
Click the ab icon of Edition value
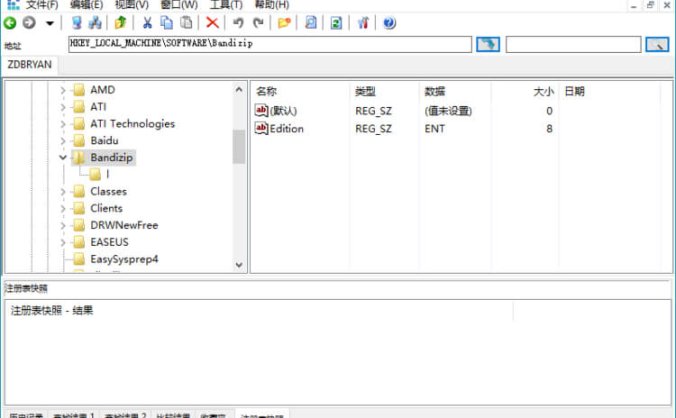261,128
